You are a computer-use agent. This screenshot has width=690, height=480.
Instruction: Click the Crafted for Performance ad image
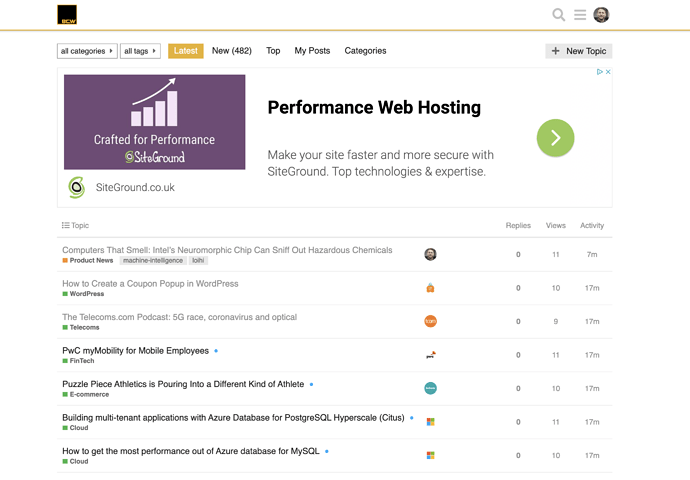(x=154, y=122)
